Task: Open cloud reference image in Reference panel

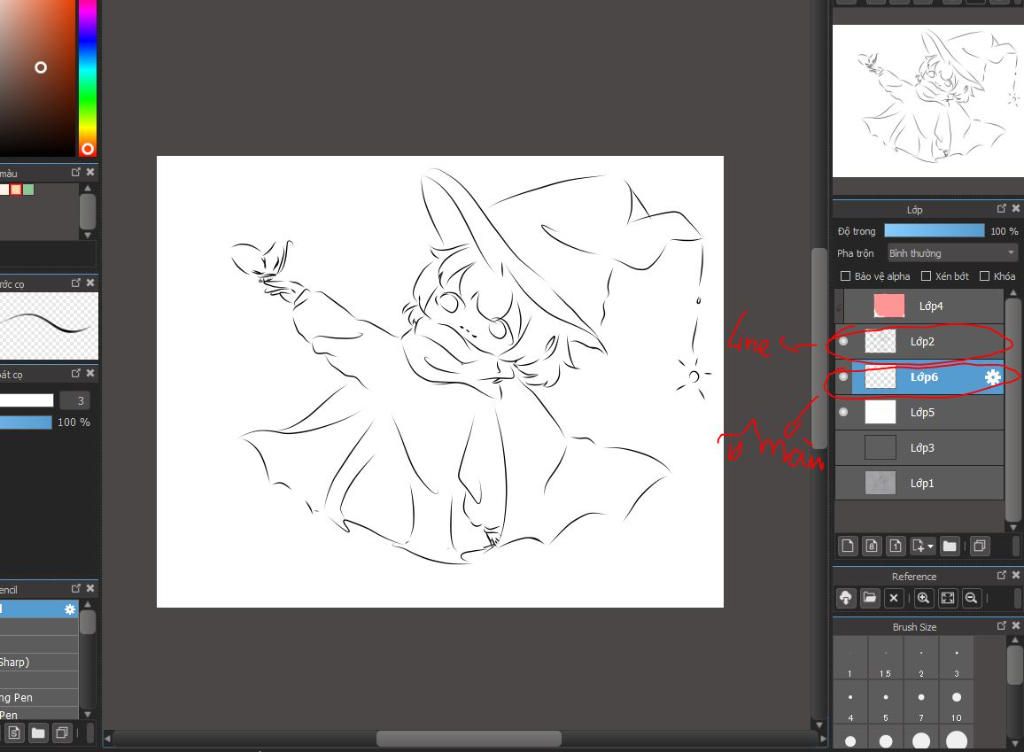Action: [x=846, y=598]
